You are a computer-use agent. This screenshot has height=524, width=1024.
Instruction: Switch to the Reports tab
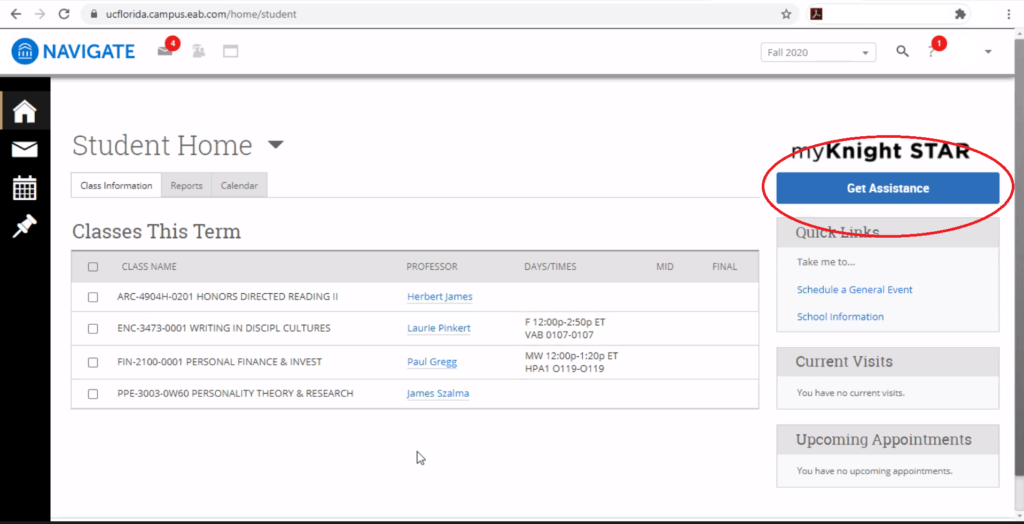pos(186,186)
